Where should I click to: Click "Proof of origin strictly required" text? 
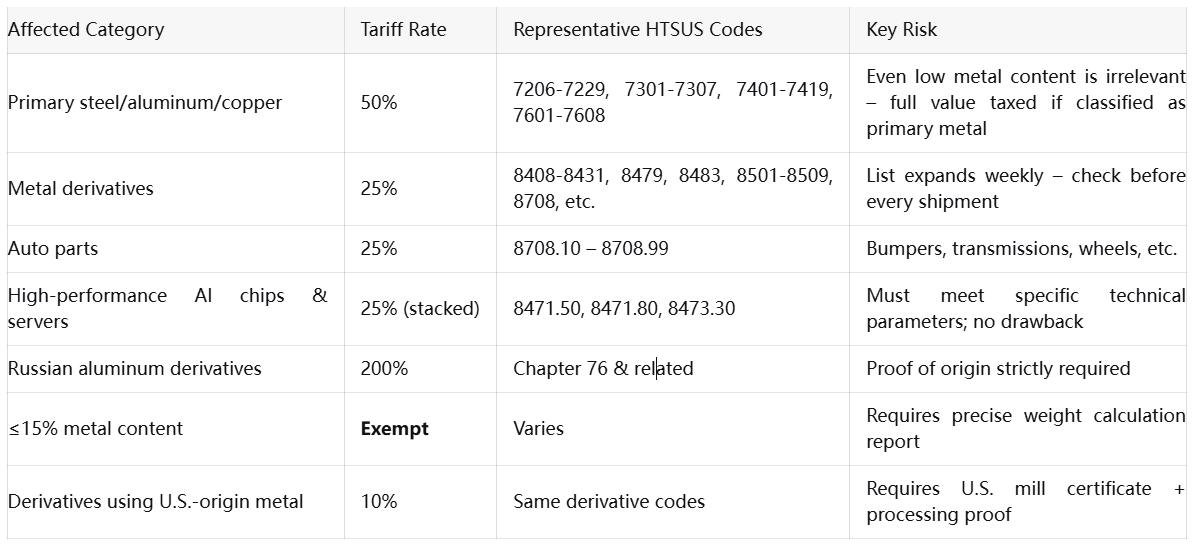(998, 369)
